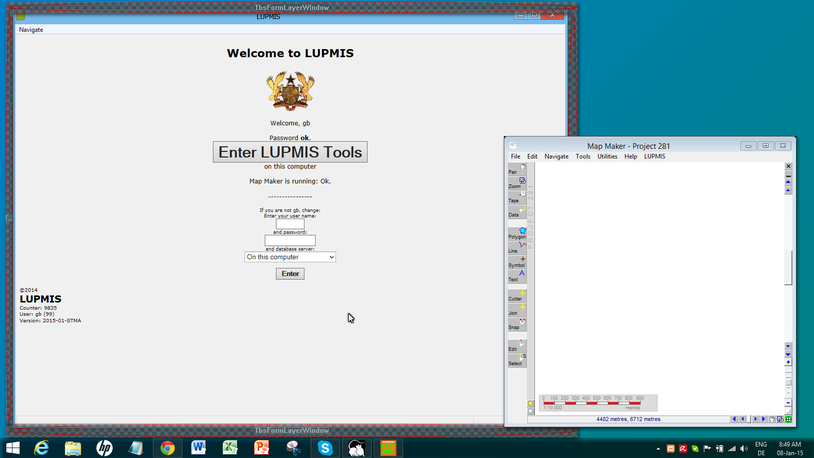
Task: Open Google Chrome from the taskbar
Action: (x=167, y=448)
